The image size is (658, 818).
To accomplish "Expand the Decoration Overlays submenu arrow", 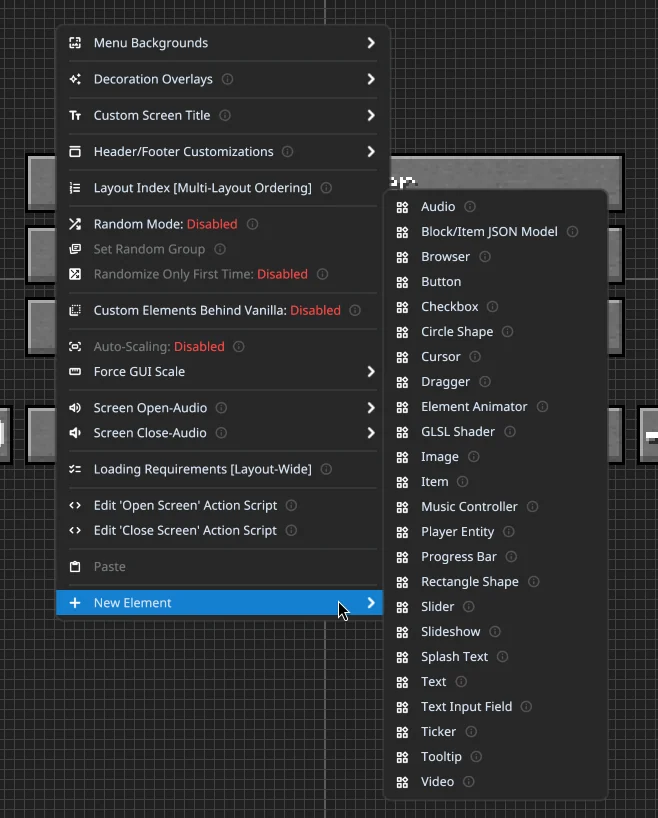I will click(371, 79).
